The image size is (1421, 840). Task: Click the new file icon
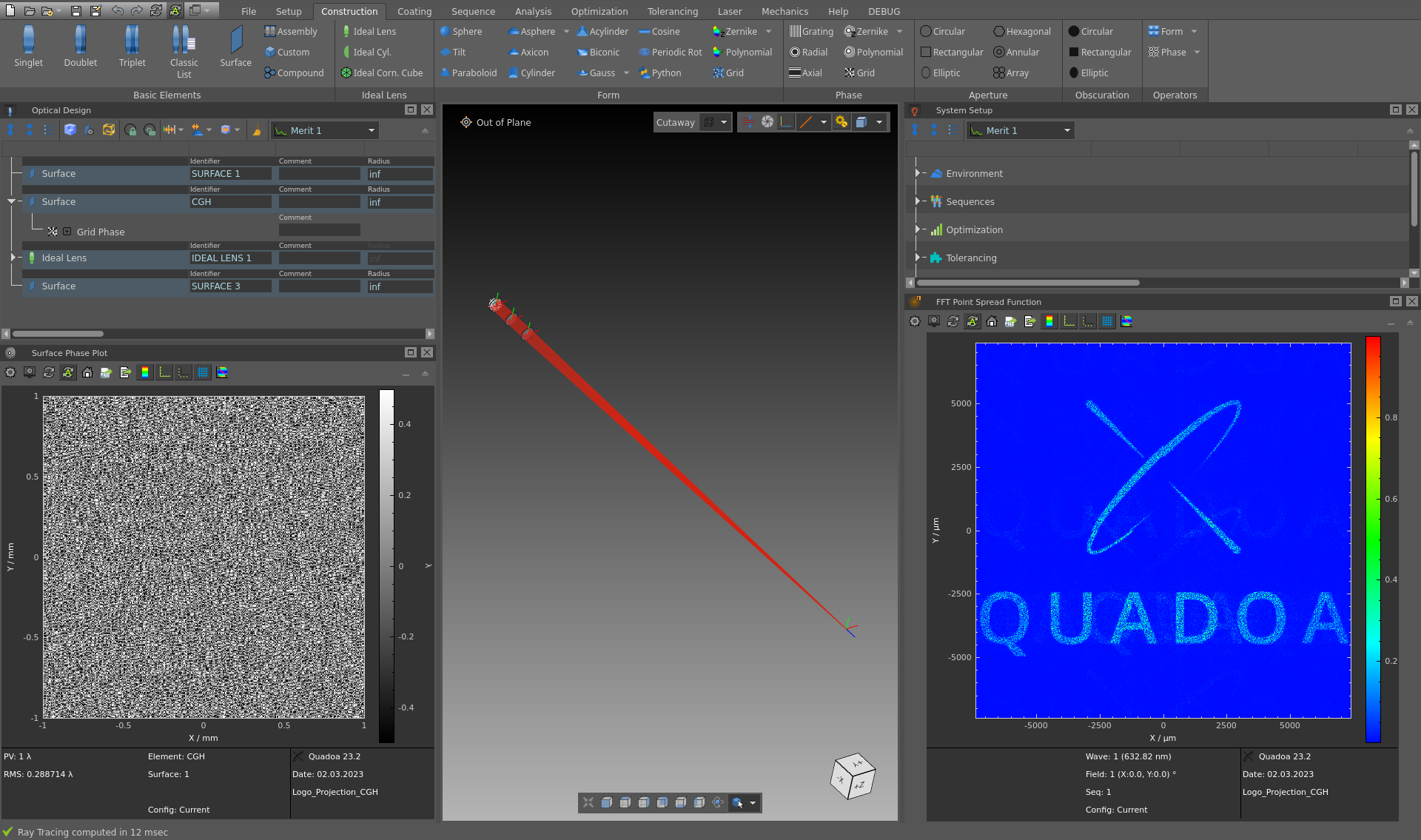(x=10, y=10)
